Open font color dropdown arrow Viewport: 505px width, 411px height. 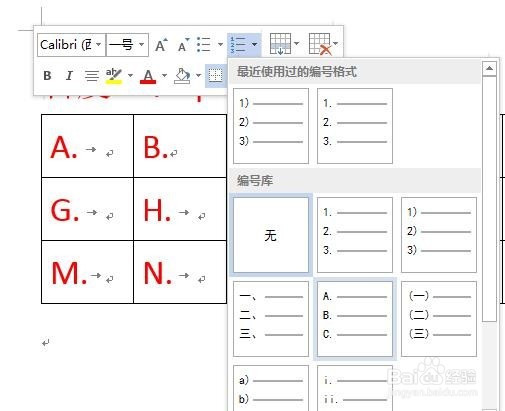pyautogui.click(x=164, y=76)
